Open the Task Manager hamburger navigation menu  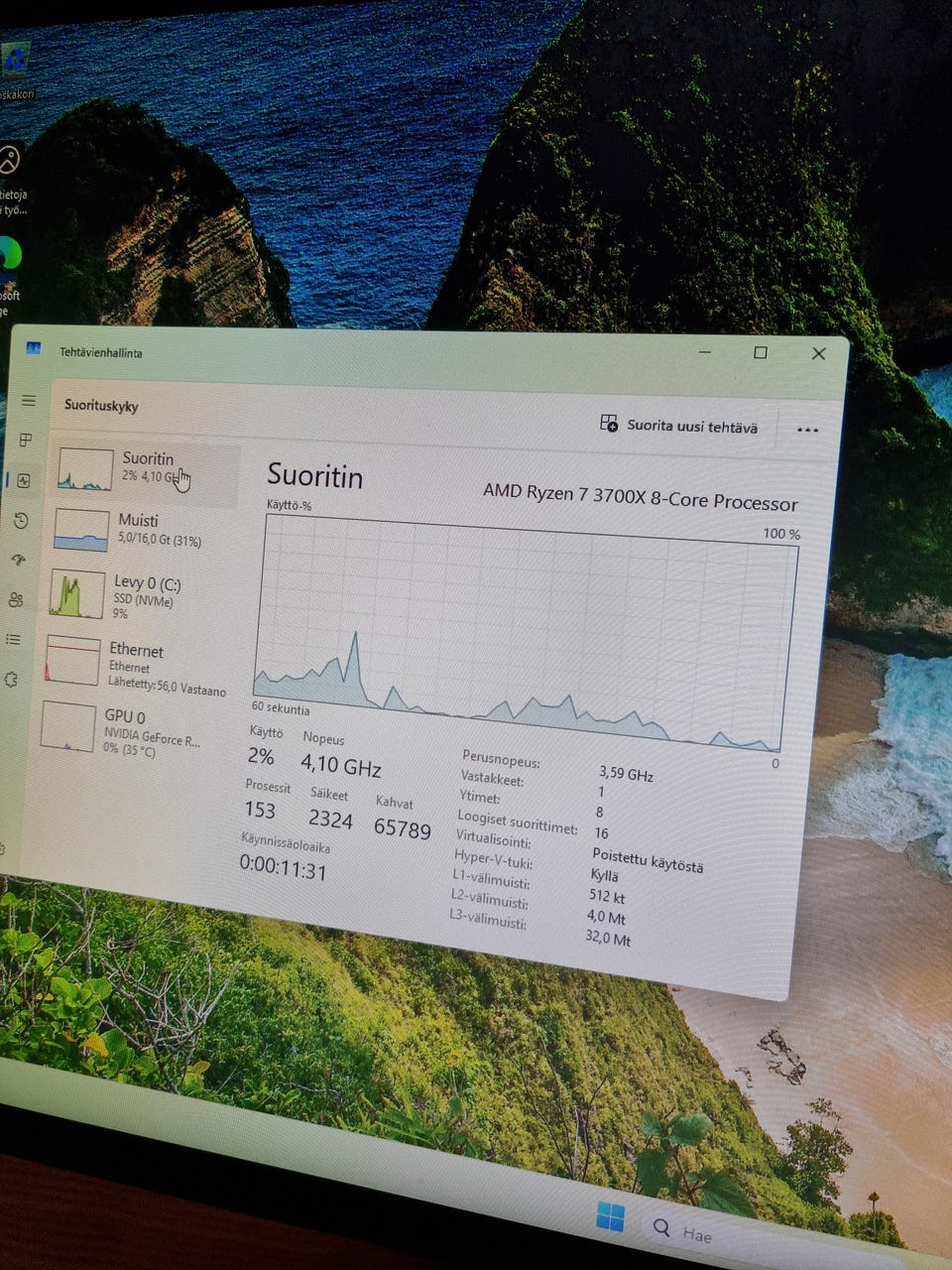click(x=29, y=401)
